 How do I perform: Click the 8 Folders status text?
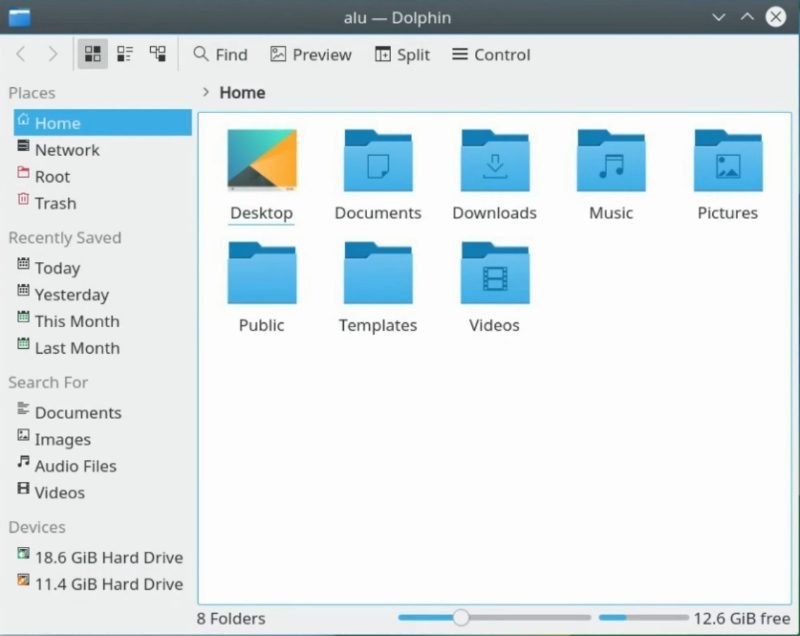pyautogui.click(x=231, y=618)
